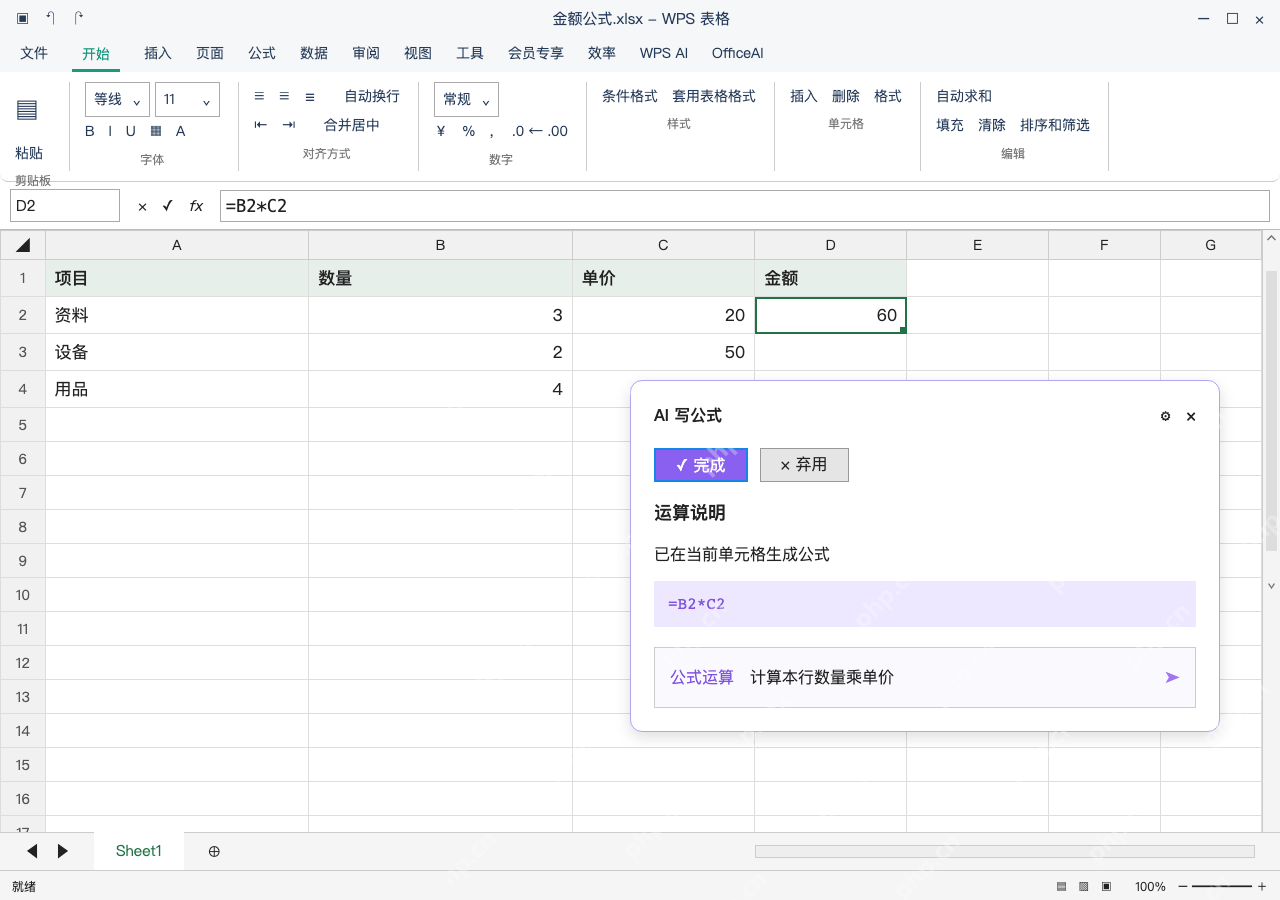Image resolution: width=1280 pixels, height=900 pixels.
Task: Open the 数据 ribbon tab
Action: coord(314,53)
